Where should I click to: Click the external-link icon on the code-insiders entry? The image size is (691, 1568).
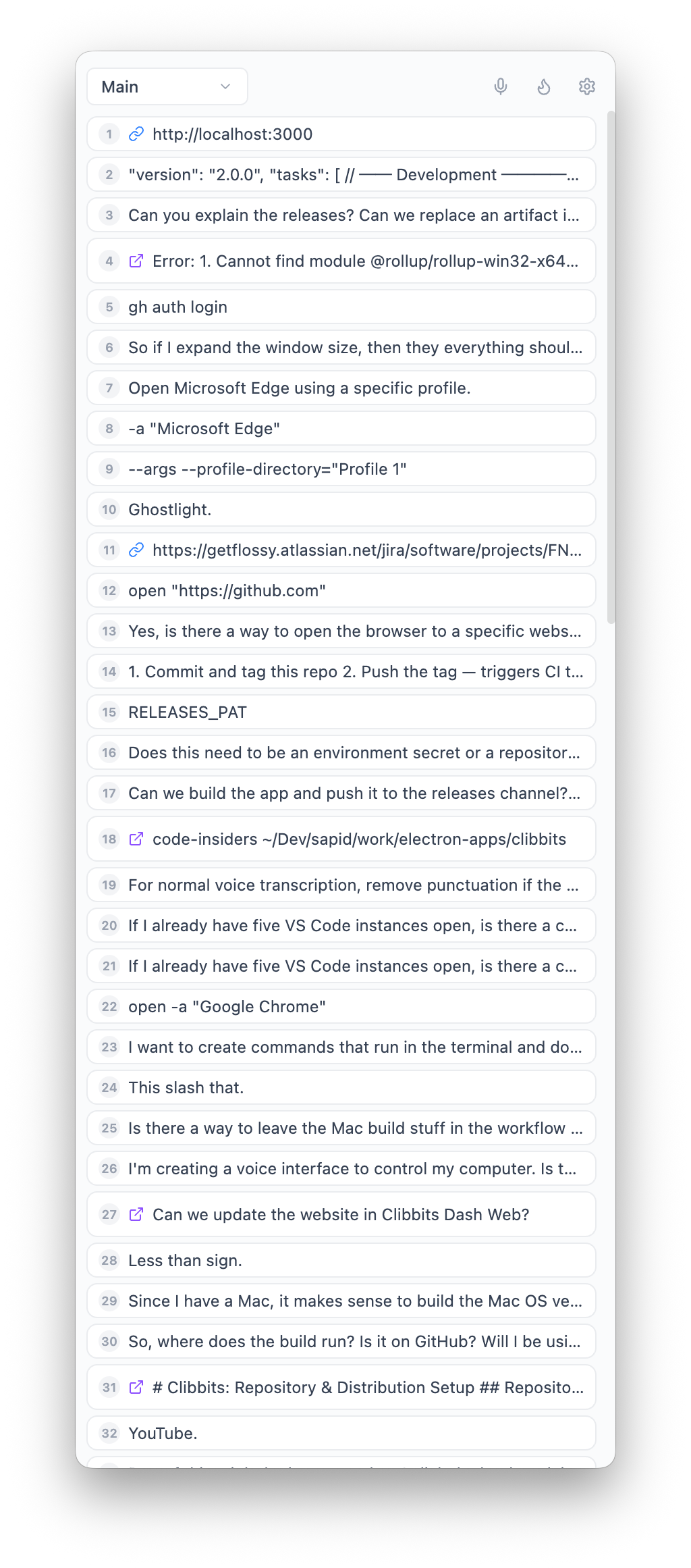tap(137, 839)
